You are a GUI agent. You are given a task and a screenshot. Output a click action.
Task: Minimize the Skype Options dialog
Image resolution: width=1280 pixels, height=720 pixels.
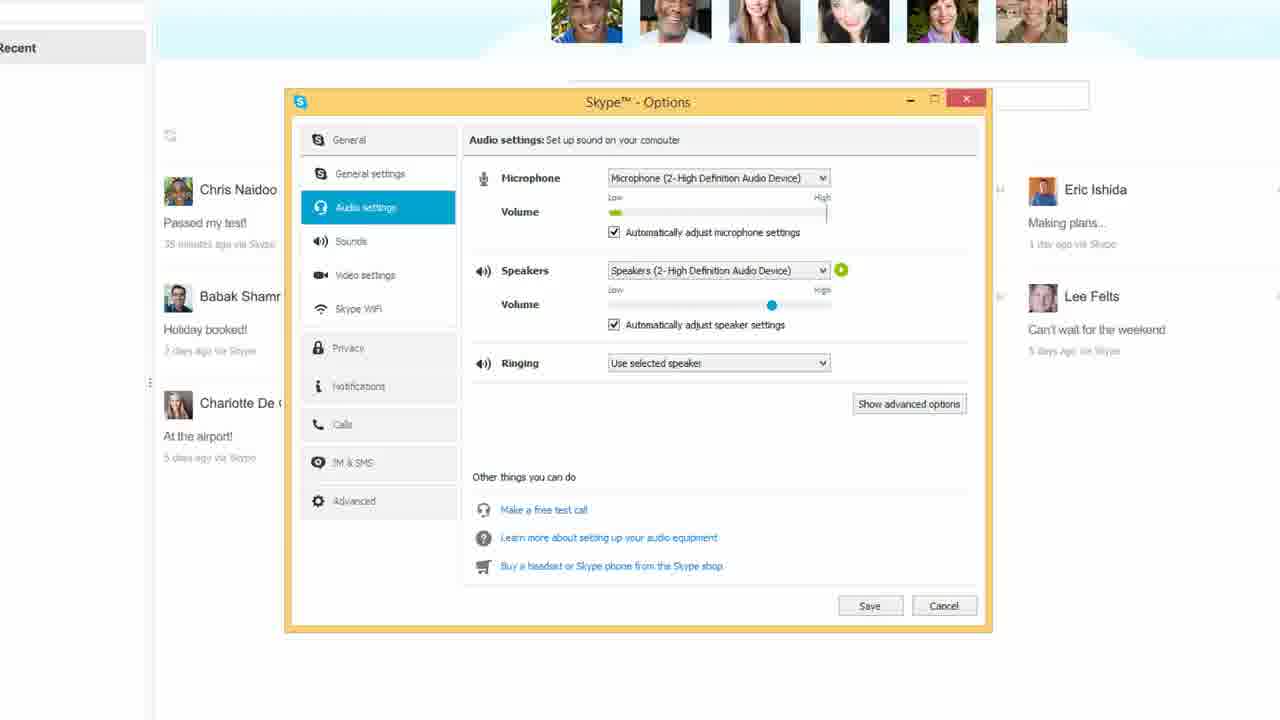point(911,100)
